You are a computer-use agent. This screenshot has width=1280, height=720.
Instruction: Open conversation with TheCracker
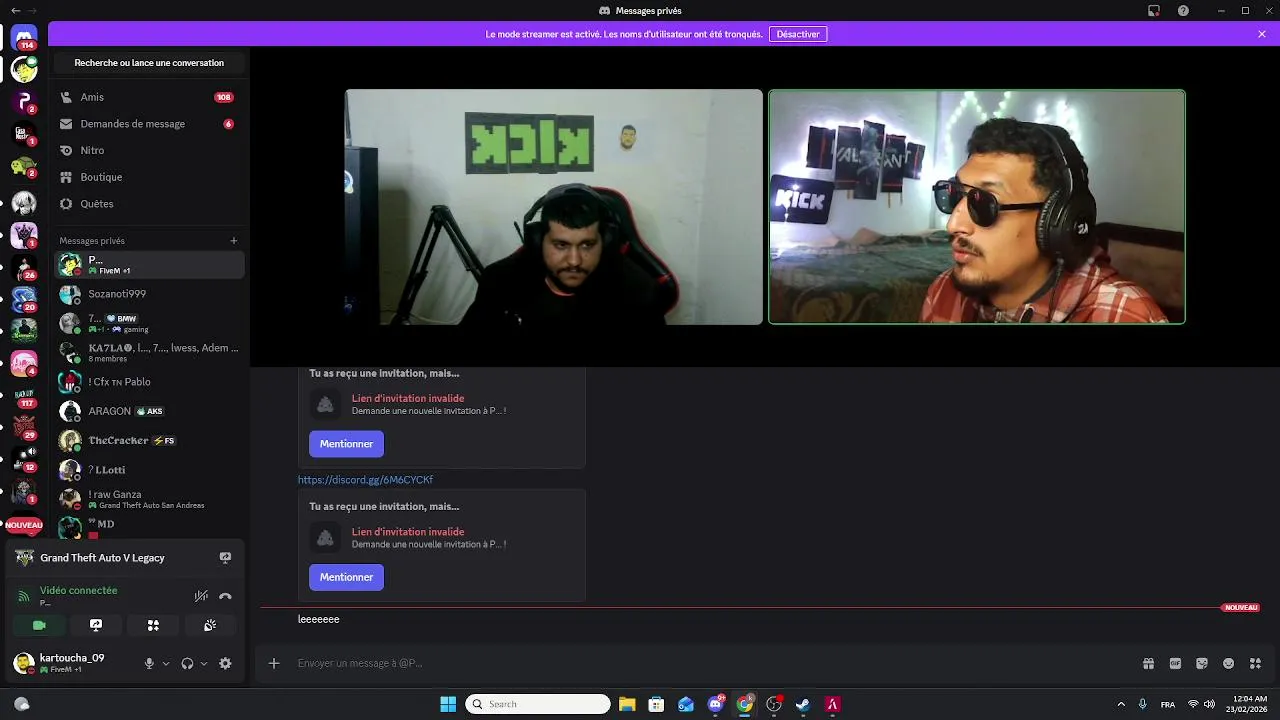tap(149, 440)
